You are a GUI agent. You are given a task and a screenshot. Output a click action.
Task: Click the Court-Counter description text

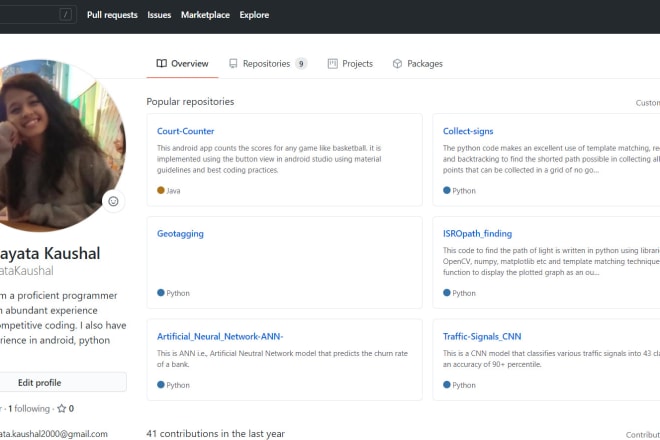coord(269,159)
